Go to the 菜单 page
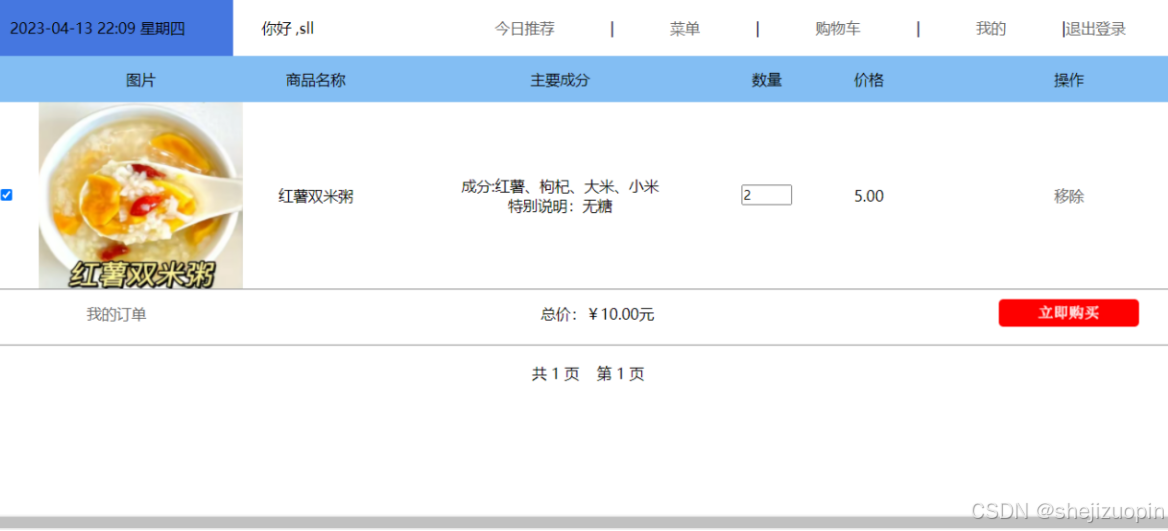The width and height of the screenshot is (1168, 531). tap(685, 29)
